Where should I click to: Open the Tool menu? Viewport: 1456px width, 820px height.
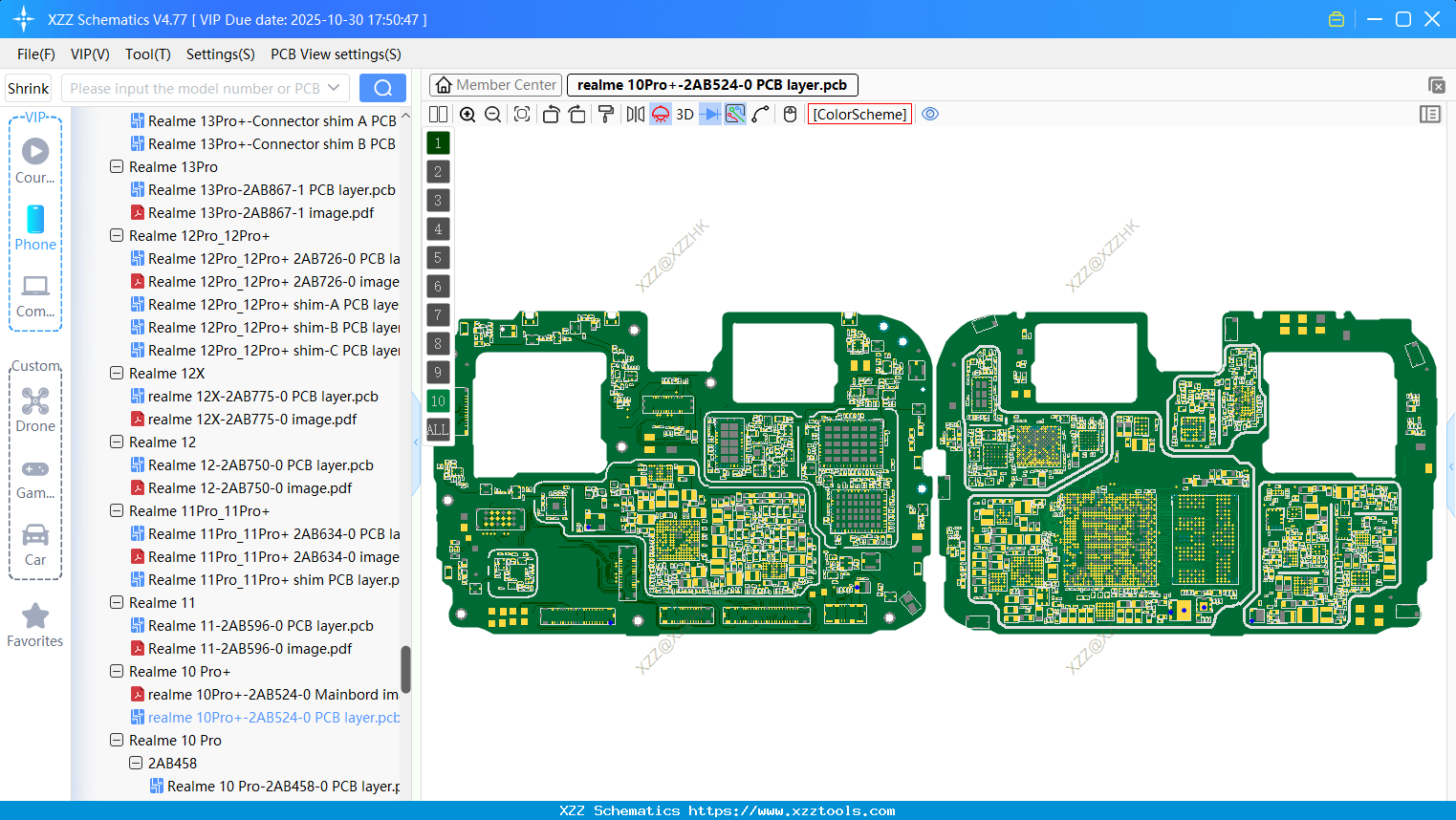tap(147, 54)
